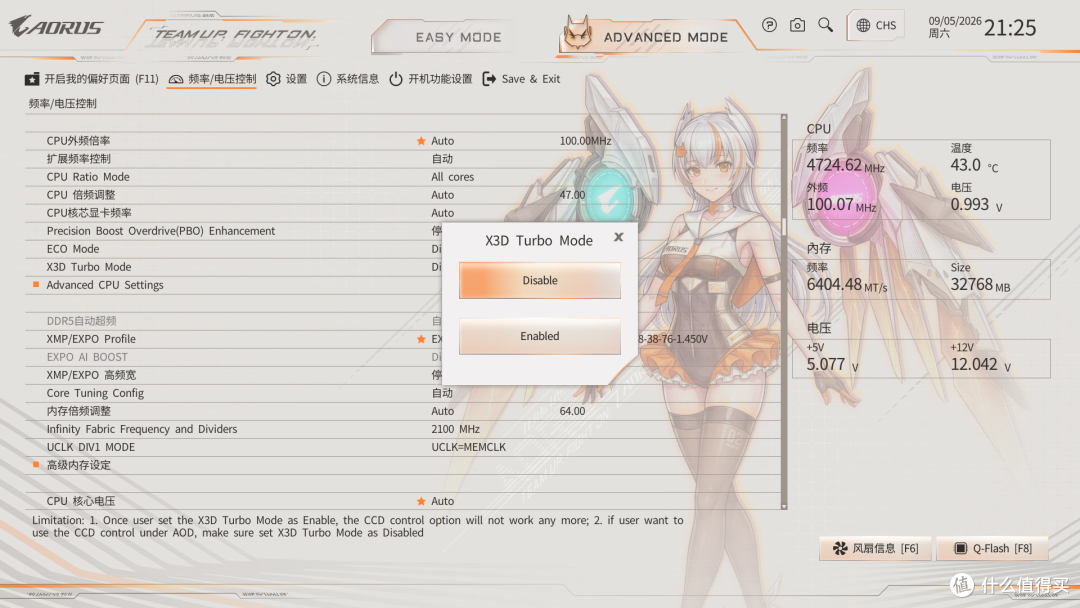The height and width of the screenshot is (608, 1080).
Task: Open CPU外频倍率 Auto value
Action: (442, 140)
